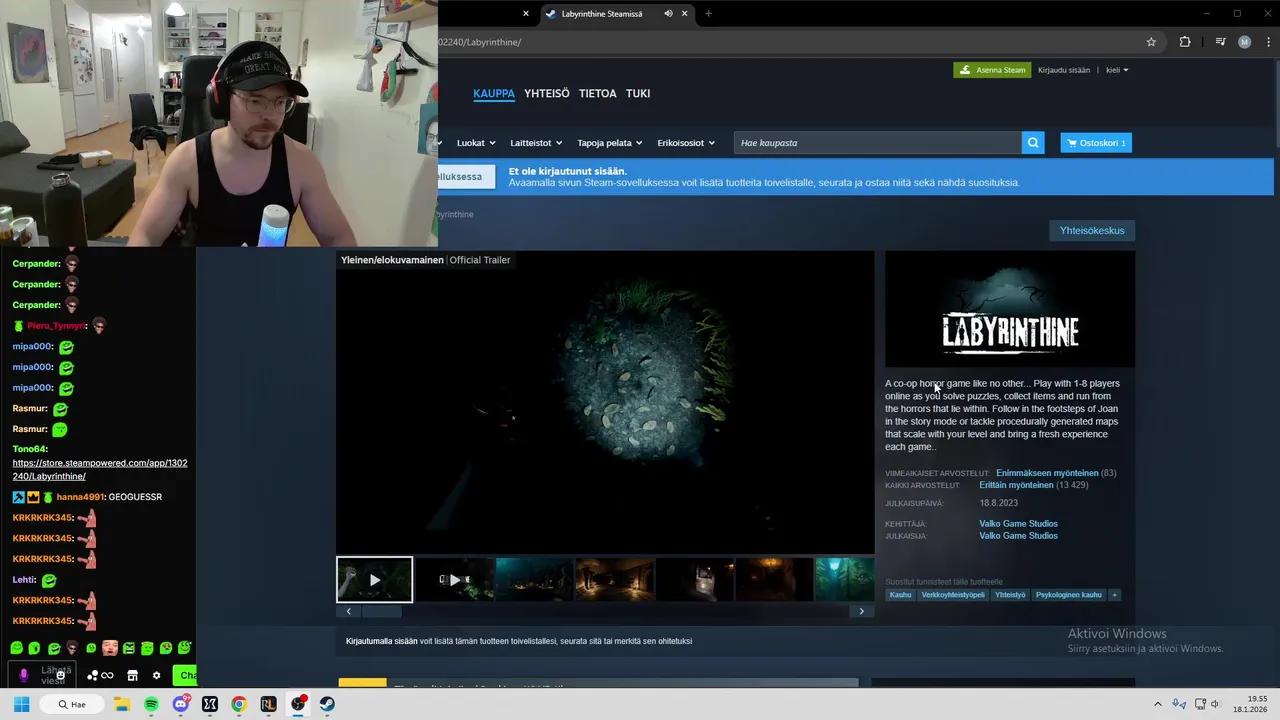Open Steam from taskbar

pyautogui.click(x=327, y=704)
